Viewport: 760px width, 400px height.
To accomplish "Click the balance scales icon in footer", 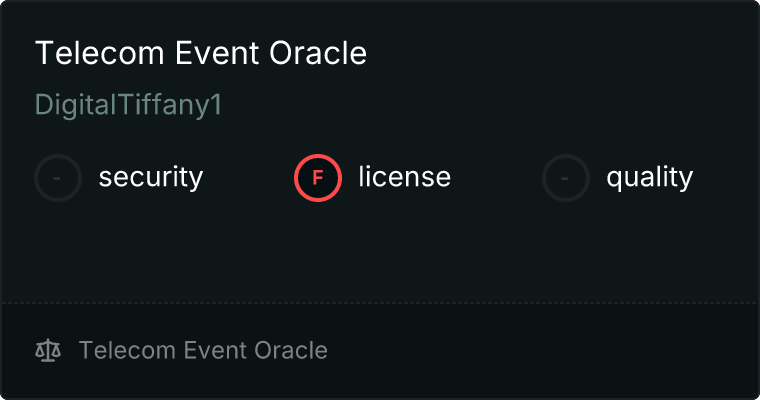I will pos(48,350).
